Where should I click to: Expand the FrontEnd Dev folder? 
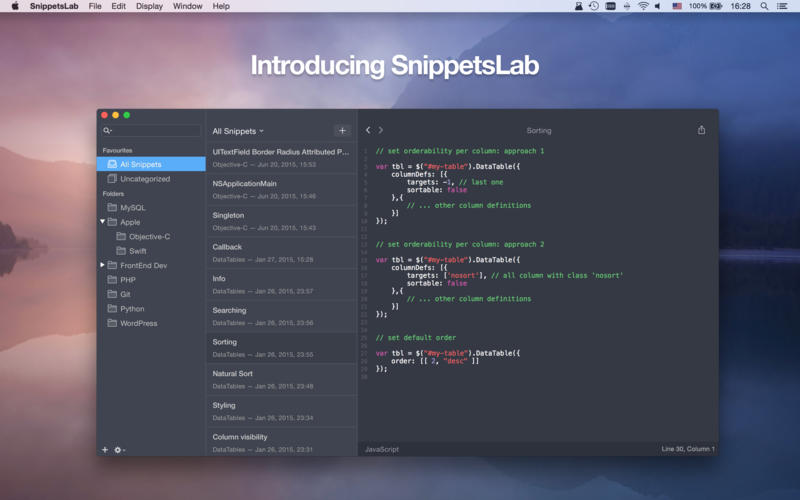click(103, 265)
